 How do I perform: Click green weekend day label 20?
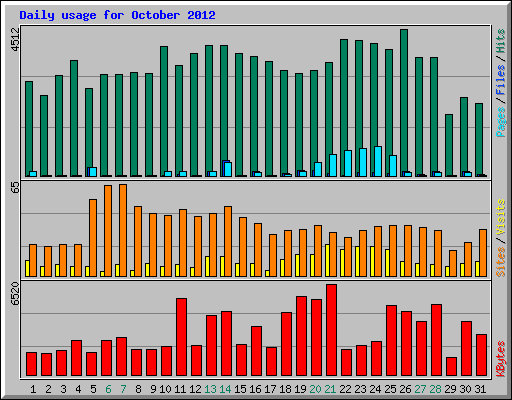click(315, 389)
